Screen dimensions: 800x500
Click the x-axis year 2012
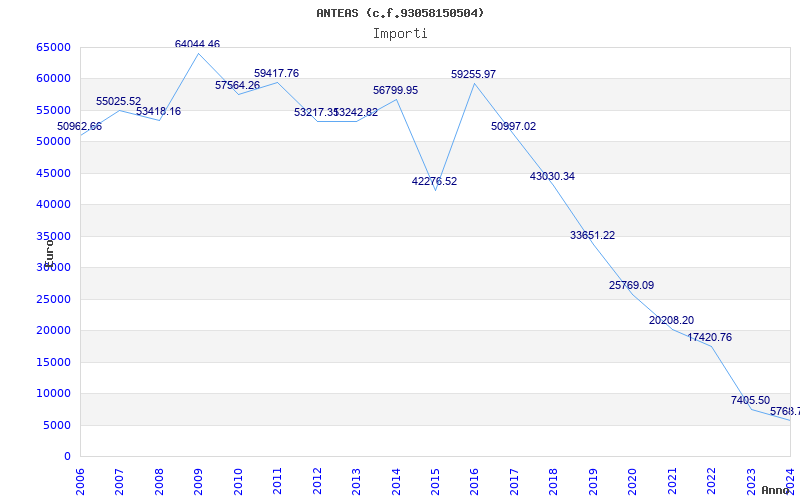click(x=317, y=481)
